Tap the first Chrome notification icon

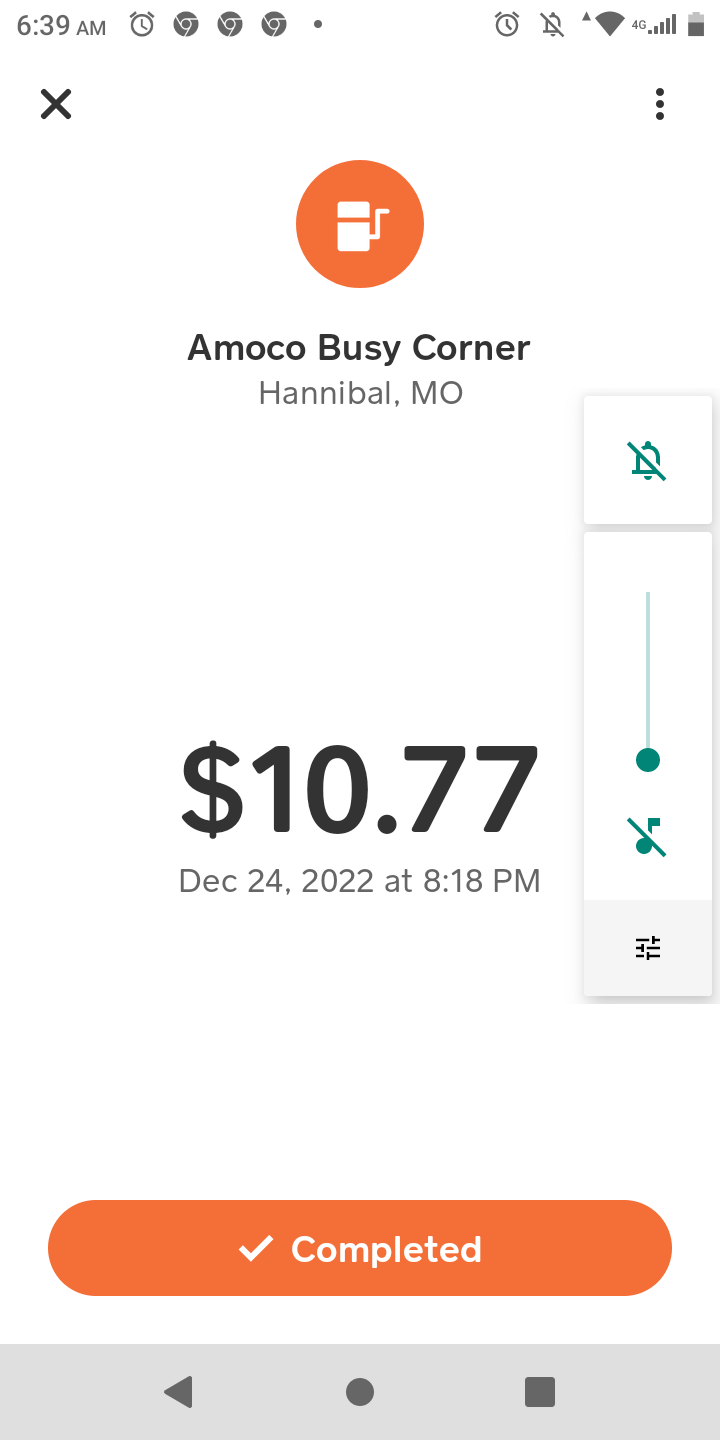pos(186,25)
